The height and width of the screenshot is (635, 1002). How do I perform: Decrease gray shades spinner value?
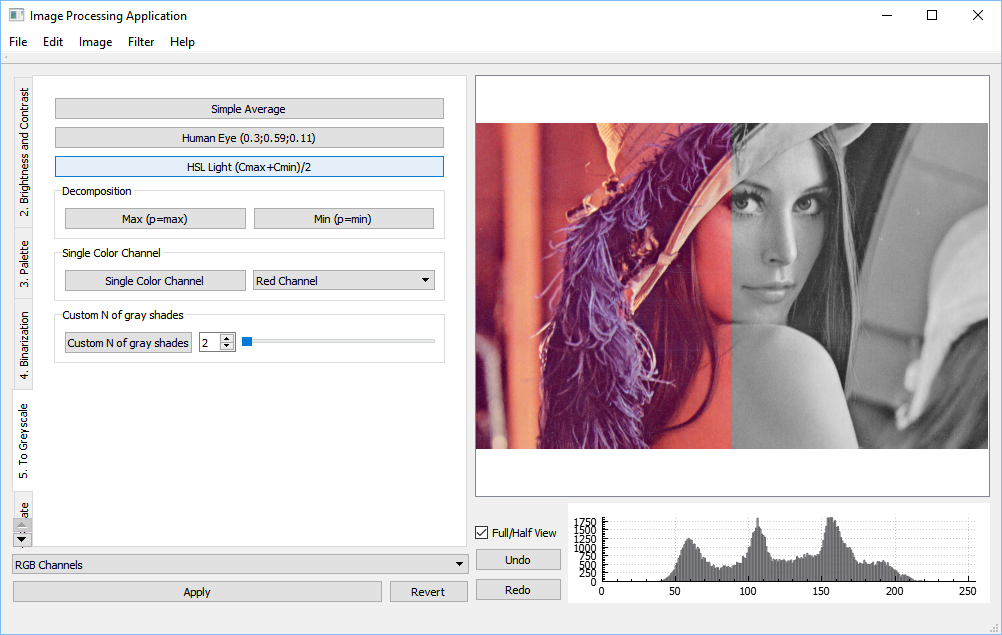pos(227,347)
